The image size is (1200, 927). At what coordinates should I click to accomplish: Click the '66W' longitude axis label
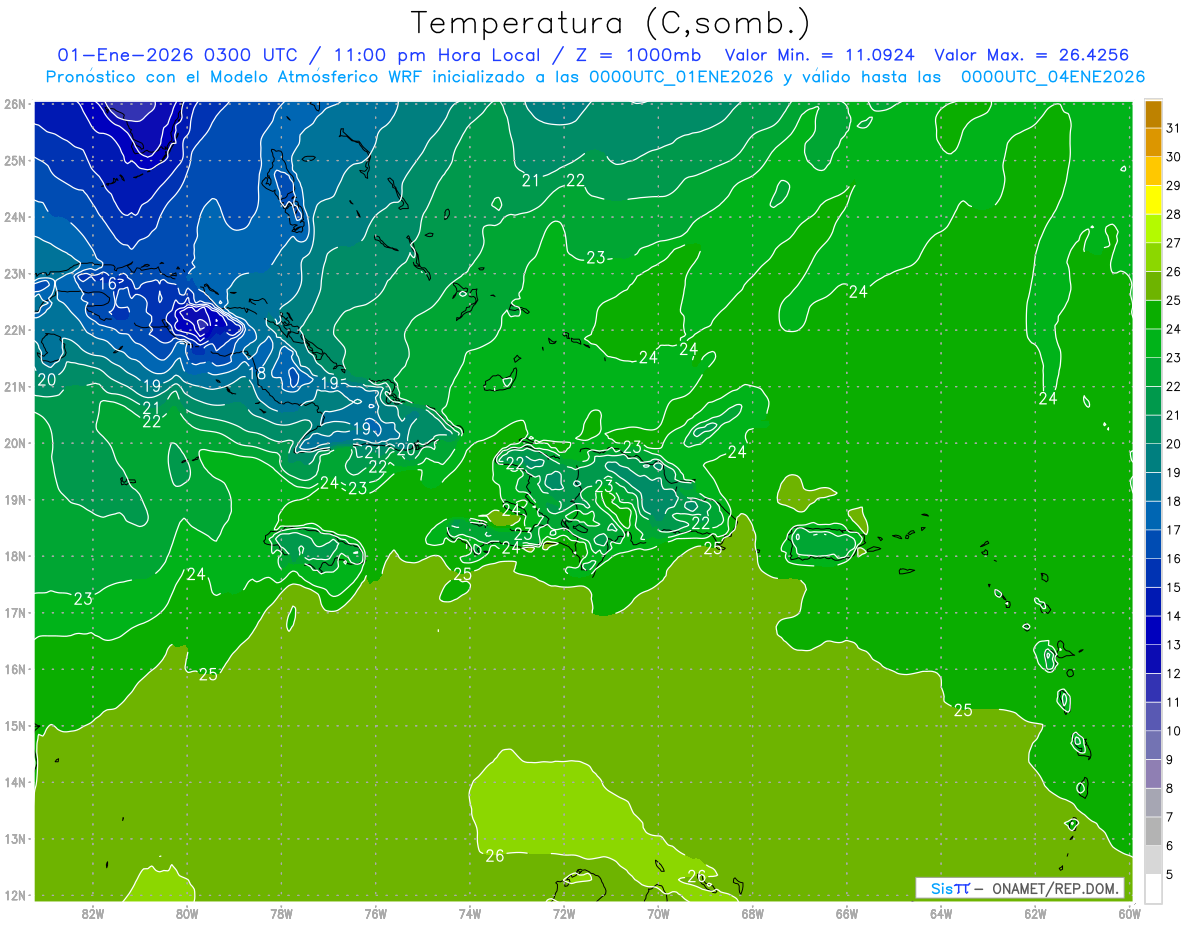point(847,912)
